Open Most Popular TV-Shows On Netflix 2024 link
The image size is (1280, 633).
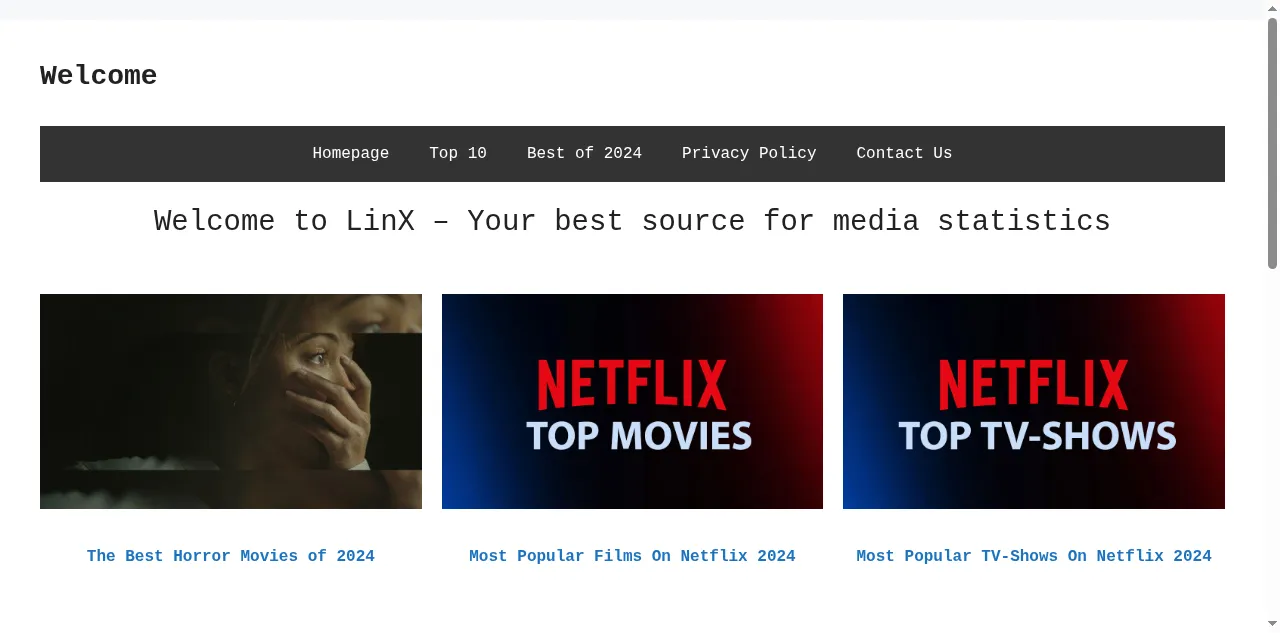pos(1034,556)
